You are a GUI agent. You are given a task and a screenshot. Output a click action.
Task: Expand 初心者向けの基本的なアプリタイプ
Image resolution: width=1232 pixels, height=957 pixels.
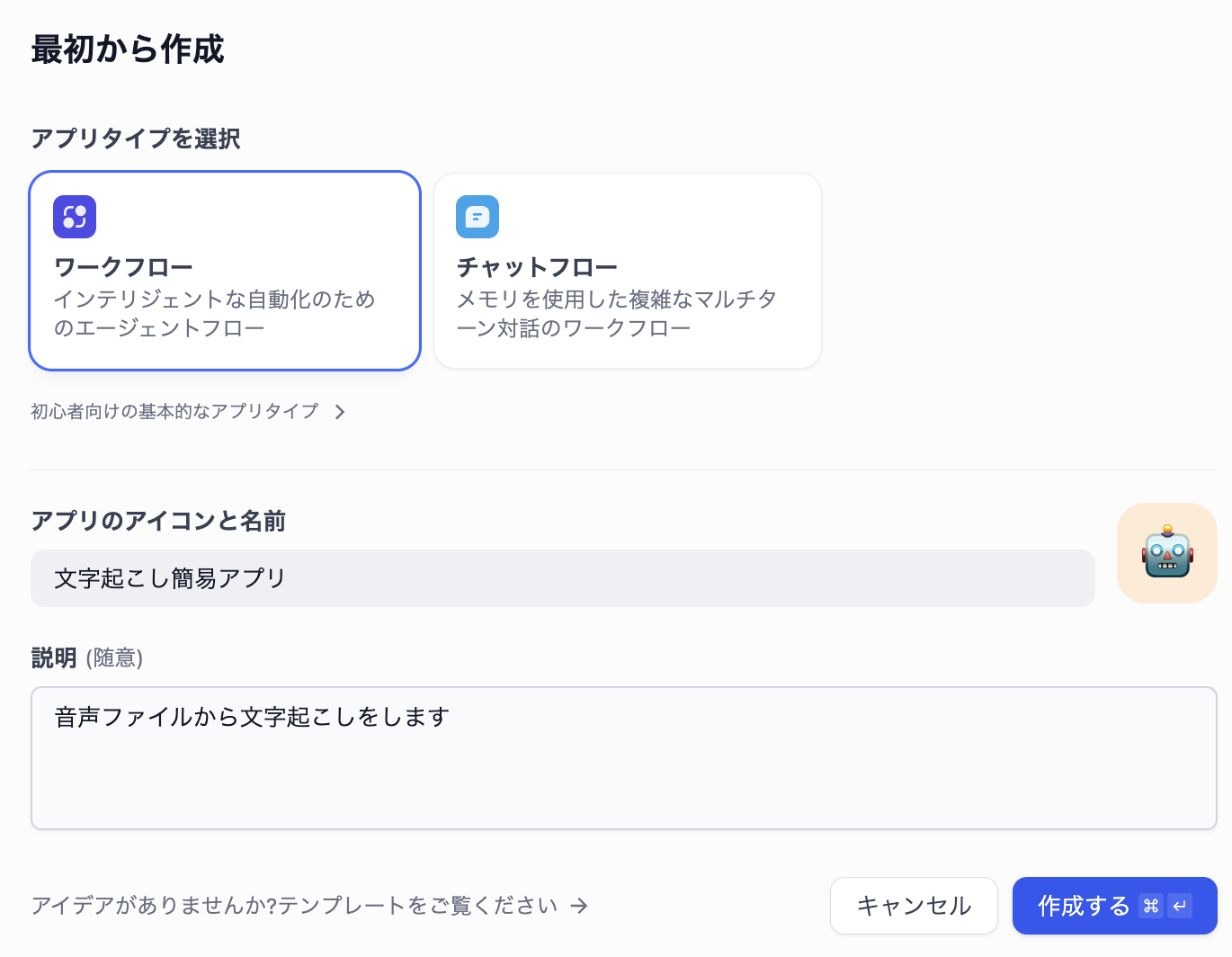(174, 411)
